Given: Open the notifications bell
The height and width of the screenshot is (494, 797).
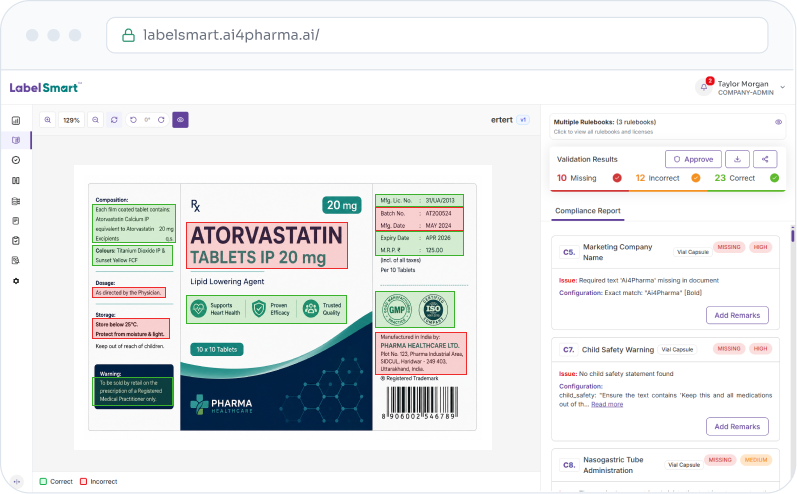Looking at the screenshot, I should click(x=704, y=87).
